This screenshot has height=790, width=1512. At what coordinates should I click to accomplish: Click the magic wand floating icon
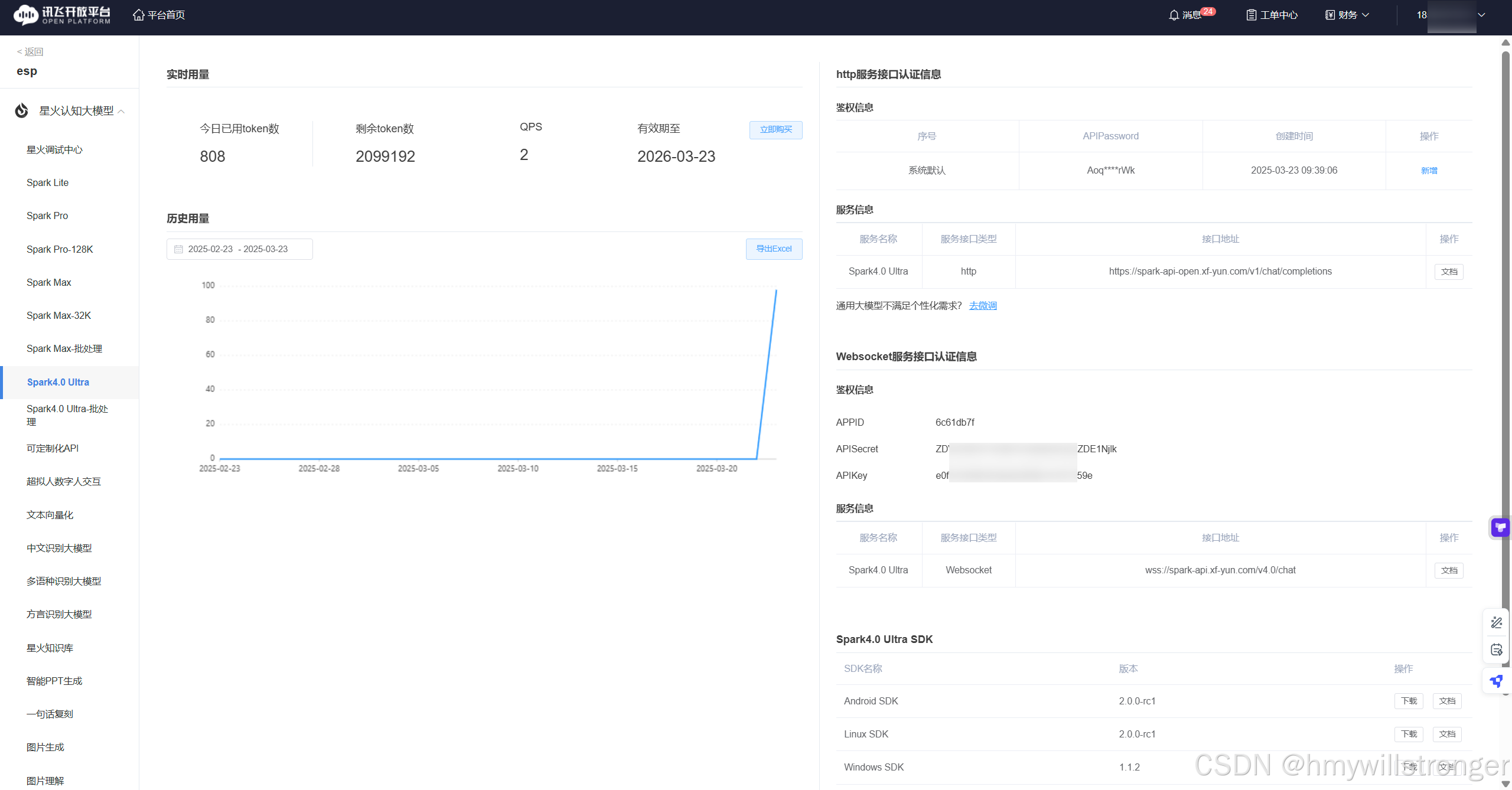(1497, 622)
